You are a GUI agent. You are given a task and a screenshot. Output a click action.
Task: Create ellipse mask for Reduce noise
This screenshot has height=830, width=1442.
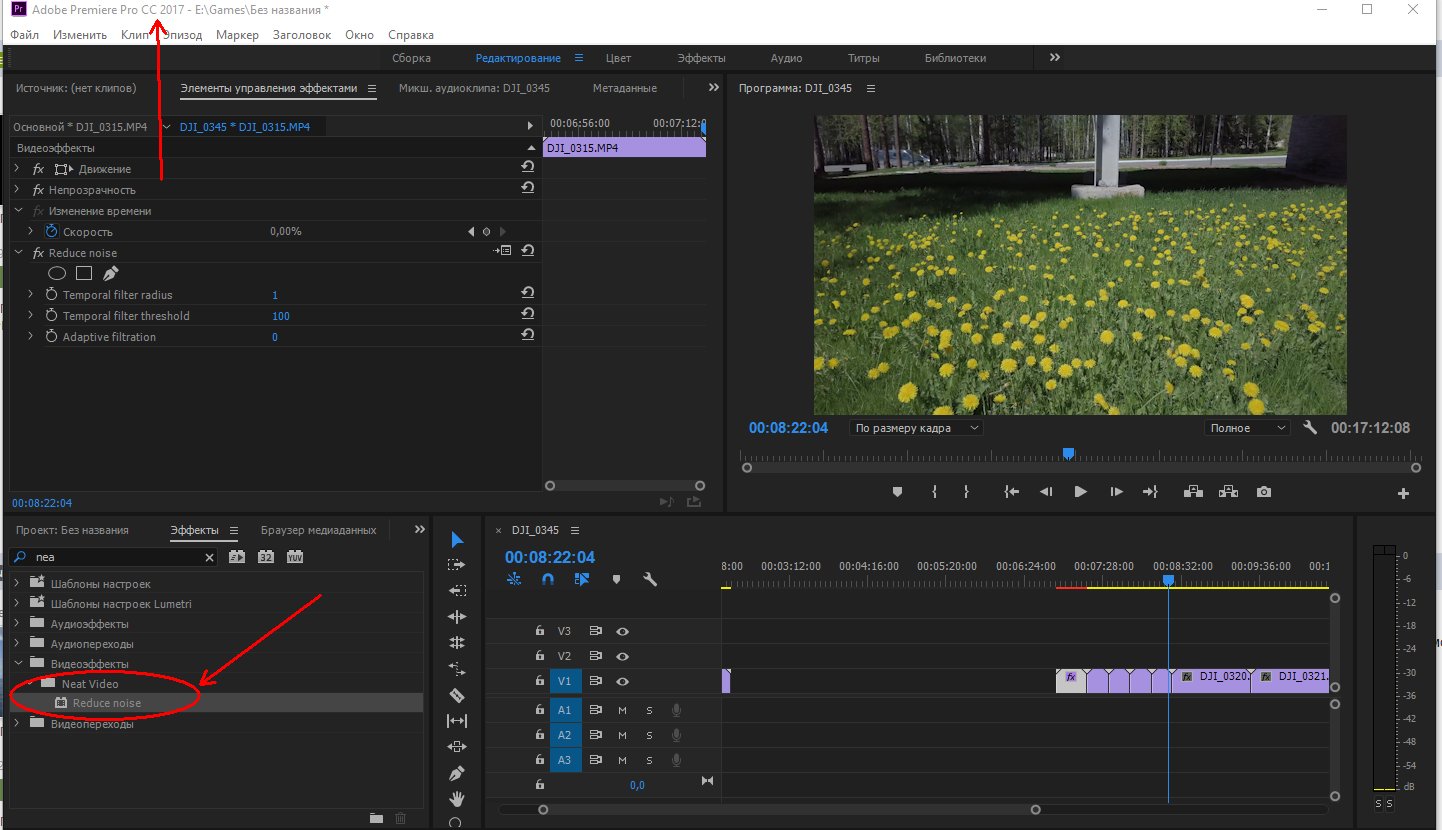pos(58,273)
